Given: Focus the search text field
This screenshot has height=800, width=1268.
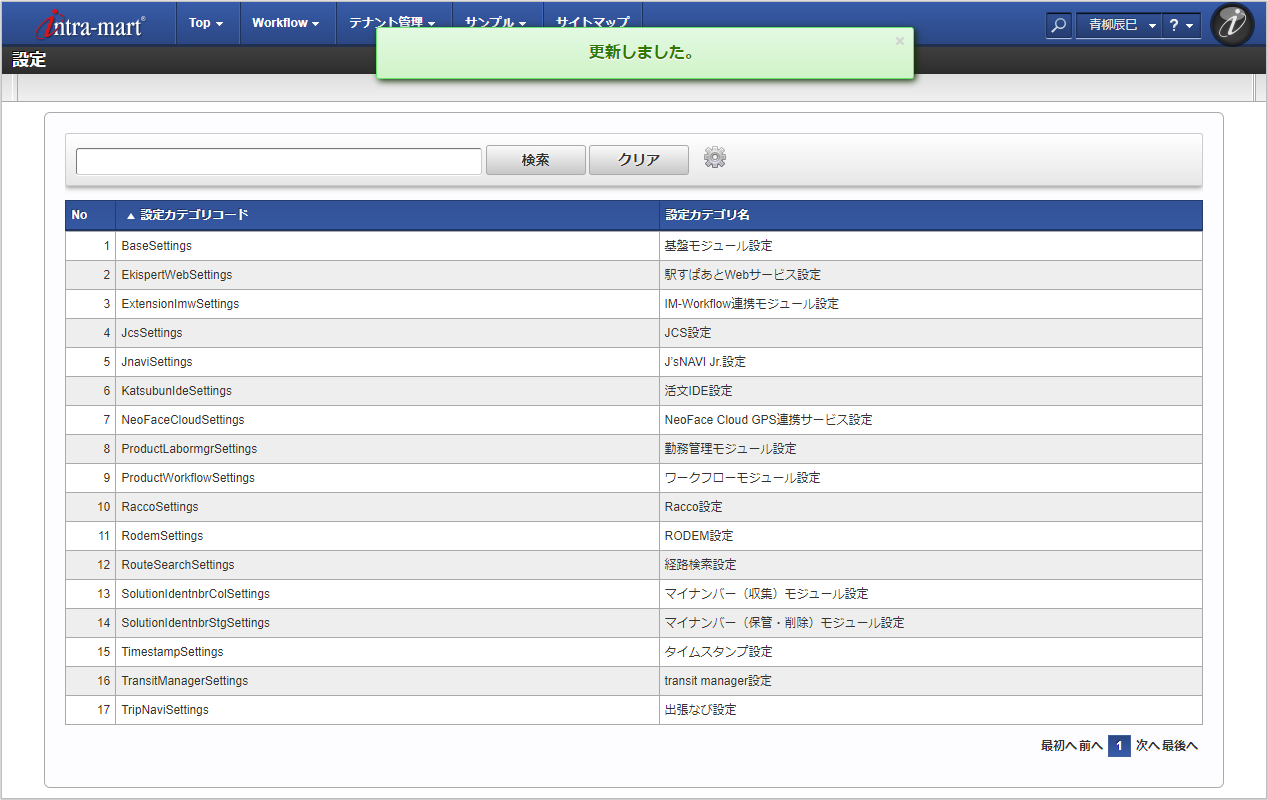Looking at the screenshot, I should click(279, 161).
